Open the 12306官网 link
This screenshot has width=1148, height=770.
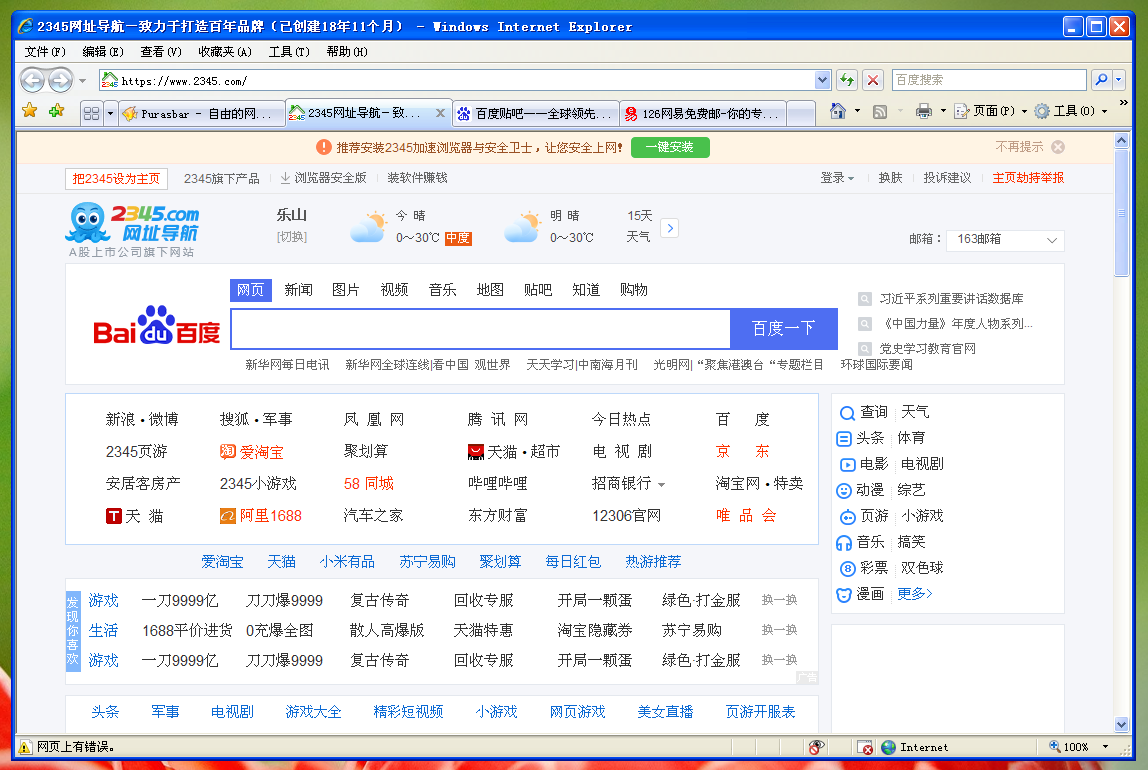click(627, 516)
